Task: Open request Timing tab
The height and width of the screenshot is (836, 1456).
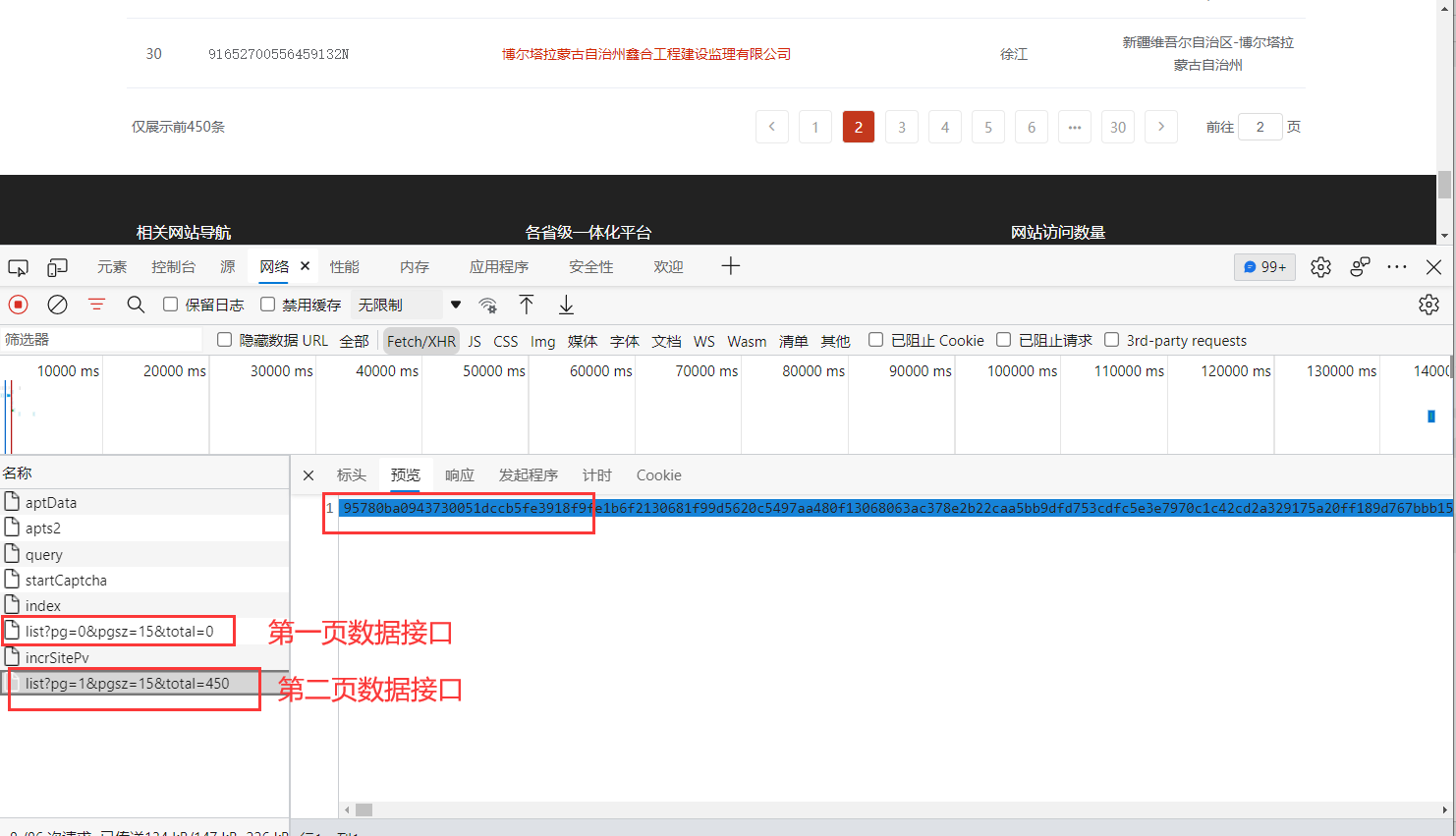Action: point(596,475)
